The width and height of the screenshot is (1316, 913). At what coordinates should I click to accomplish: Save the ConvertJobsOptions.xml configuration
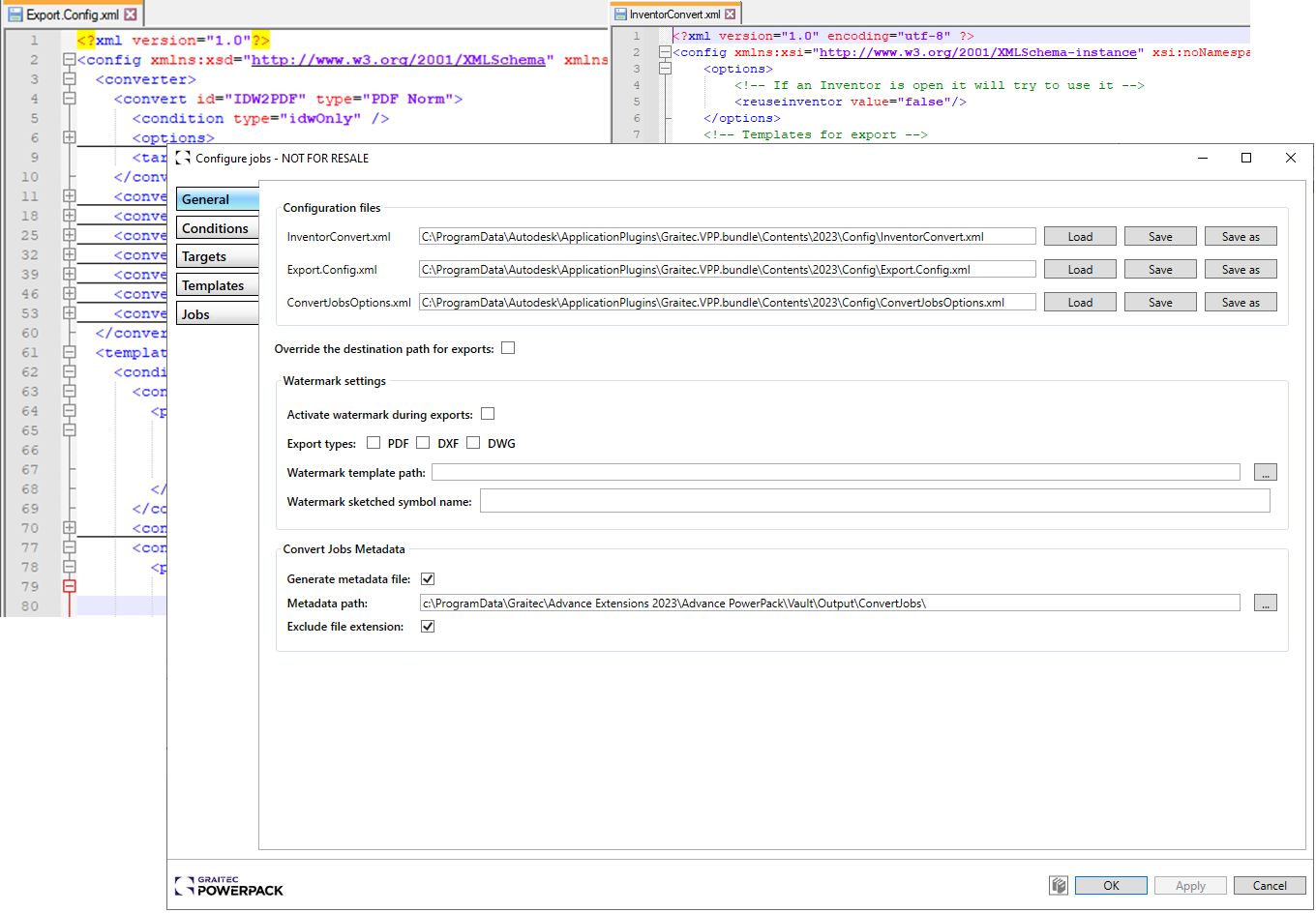1160,302
